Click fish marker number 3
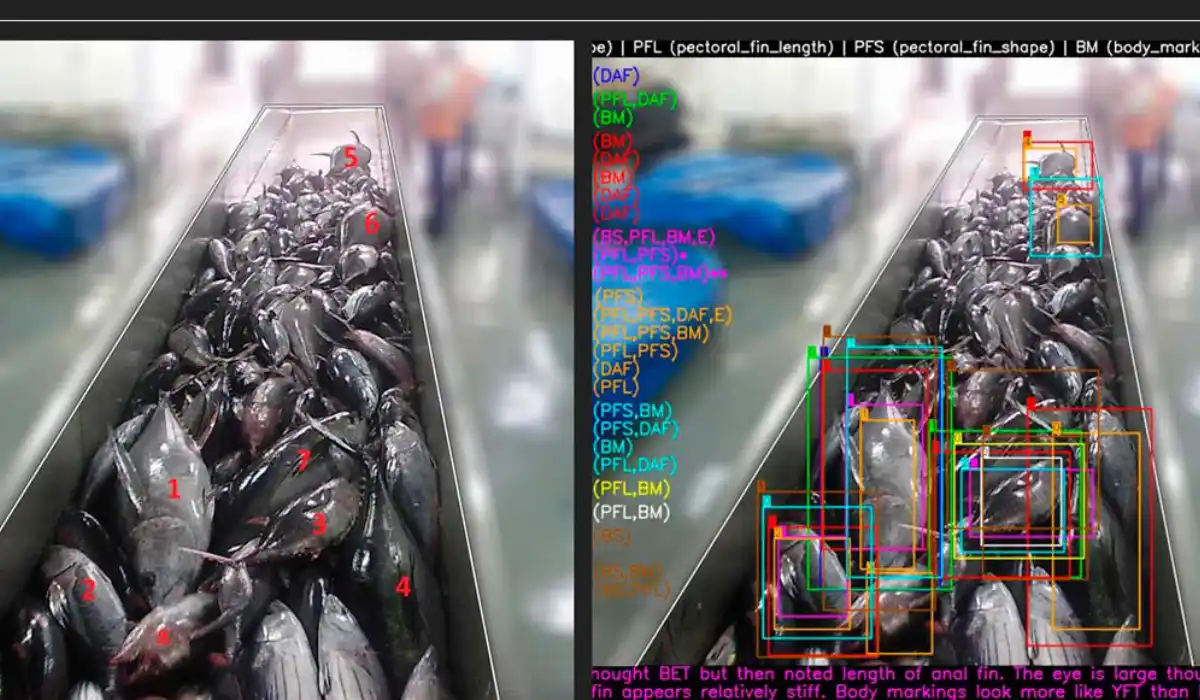The height and width of the screenshot is (700, 1200). coord(319,523)
